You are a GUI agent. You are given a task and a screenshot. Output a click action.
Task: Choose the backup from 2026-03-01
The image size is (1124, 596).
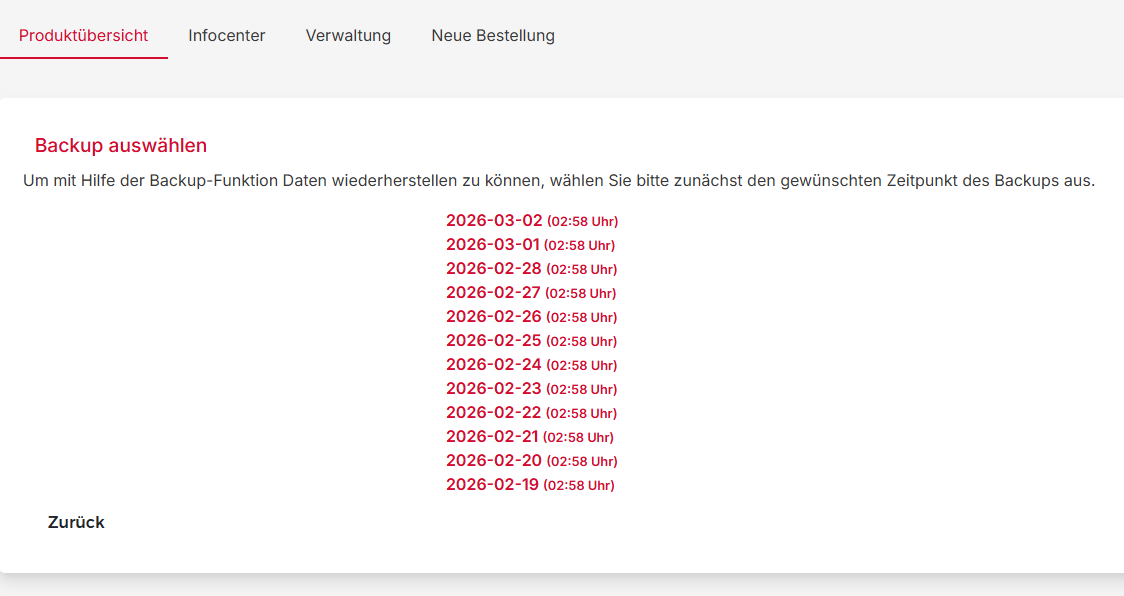[492, 245]
